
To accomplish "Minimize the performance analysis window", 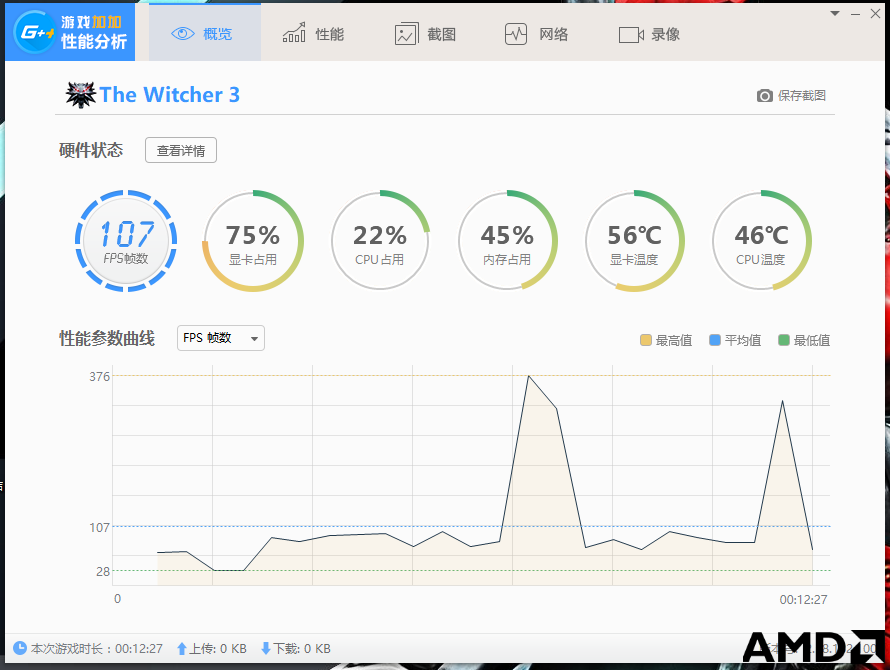I will 855,14.
